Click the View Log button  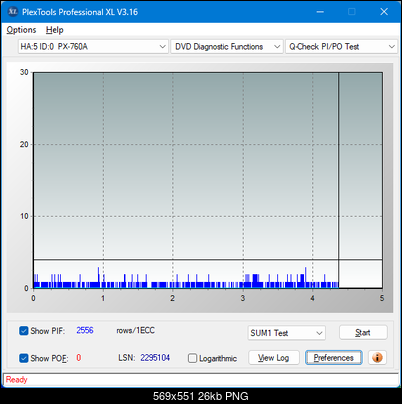[x=274, y=358]
